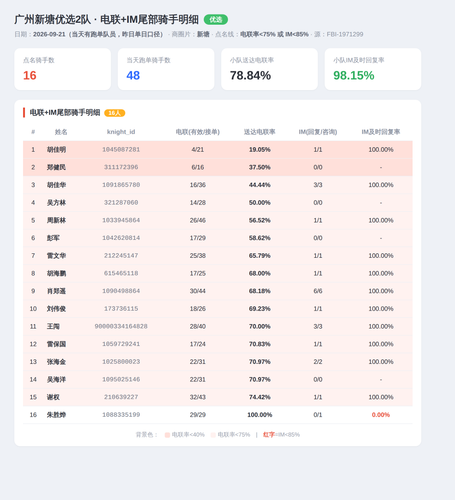
Task: Click the 16/36 电联 cell
Action: click(x=198, y=185)
